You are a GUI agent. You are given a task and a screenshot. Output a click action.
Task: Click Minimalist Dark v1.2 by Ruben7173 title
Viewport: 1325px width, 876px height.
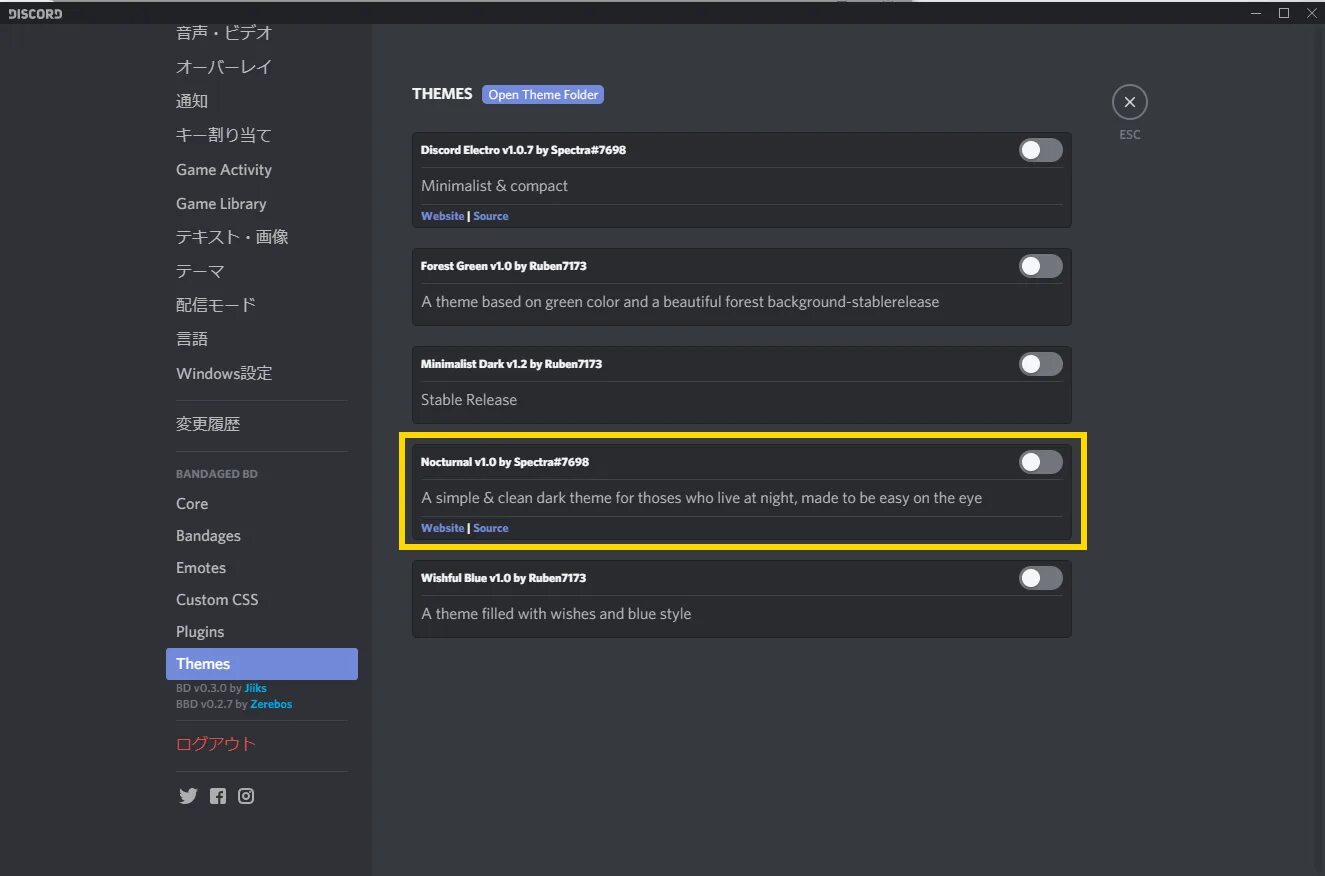click(511, 364)
